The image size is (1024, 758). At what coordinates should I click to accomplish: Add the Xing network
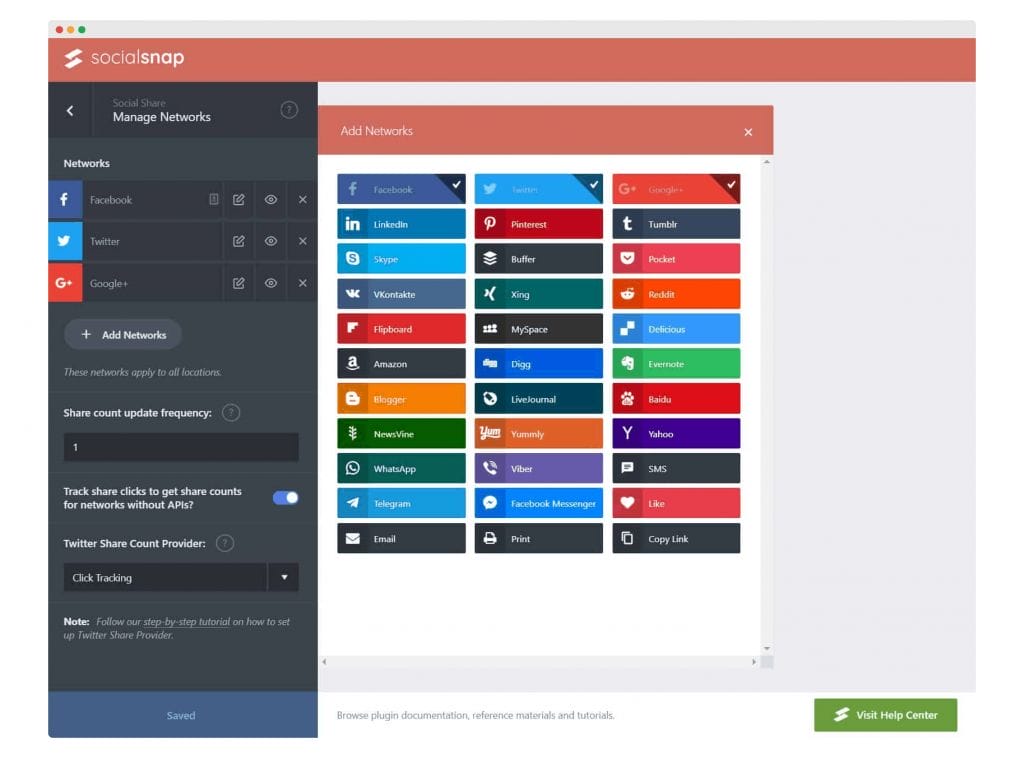[x=538, y=294]
